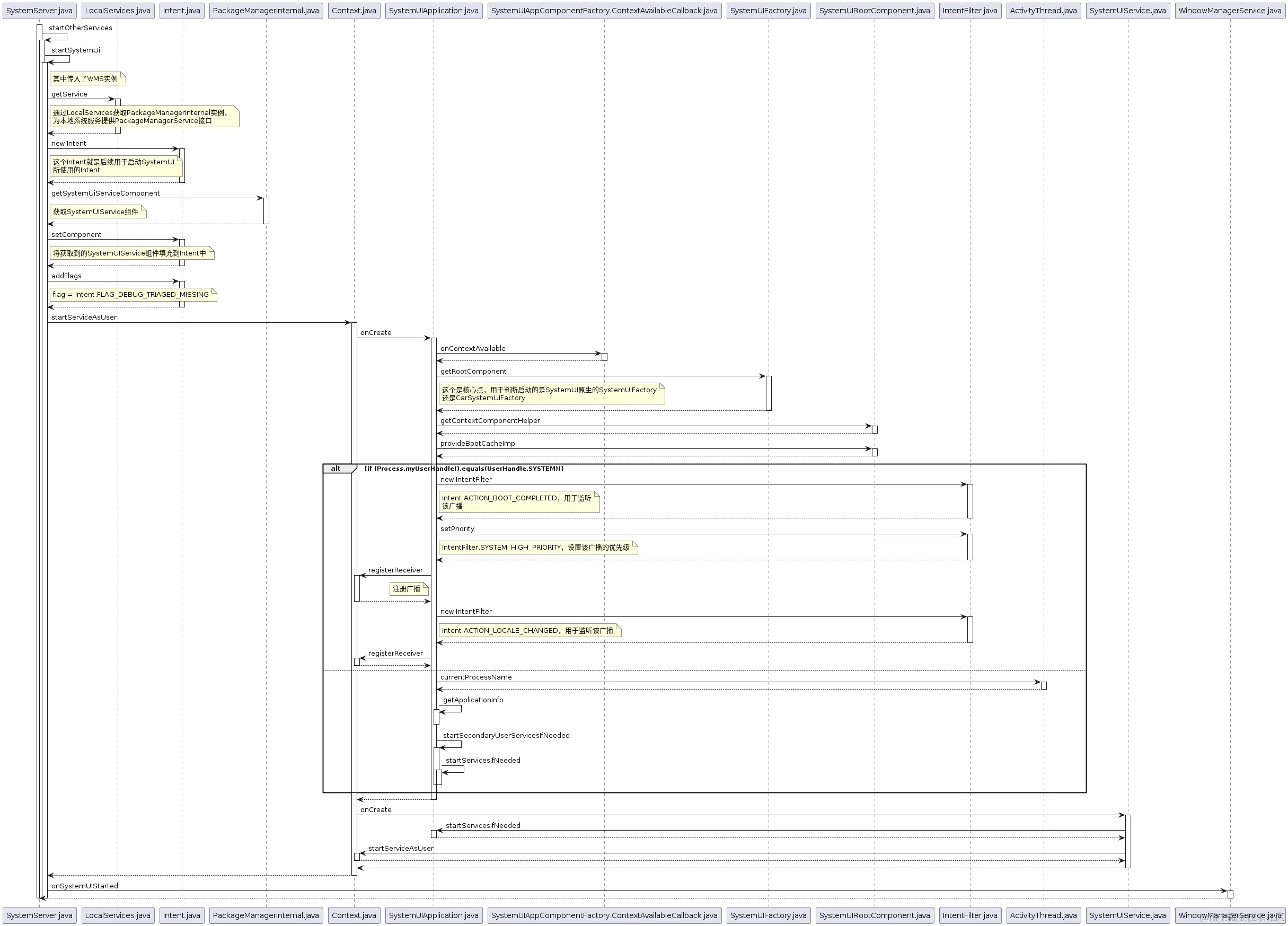
Task: Click bottom SystemUIAppComponentFactory.ContextAvailableCallback.java box
Action: click(604, 915)
